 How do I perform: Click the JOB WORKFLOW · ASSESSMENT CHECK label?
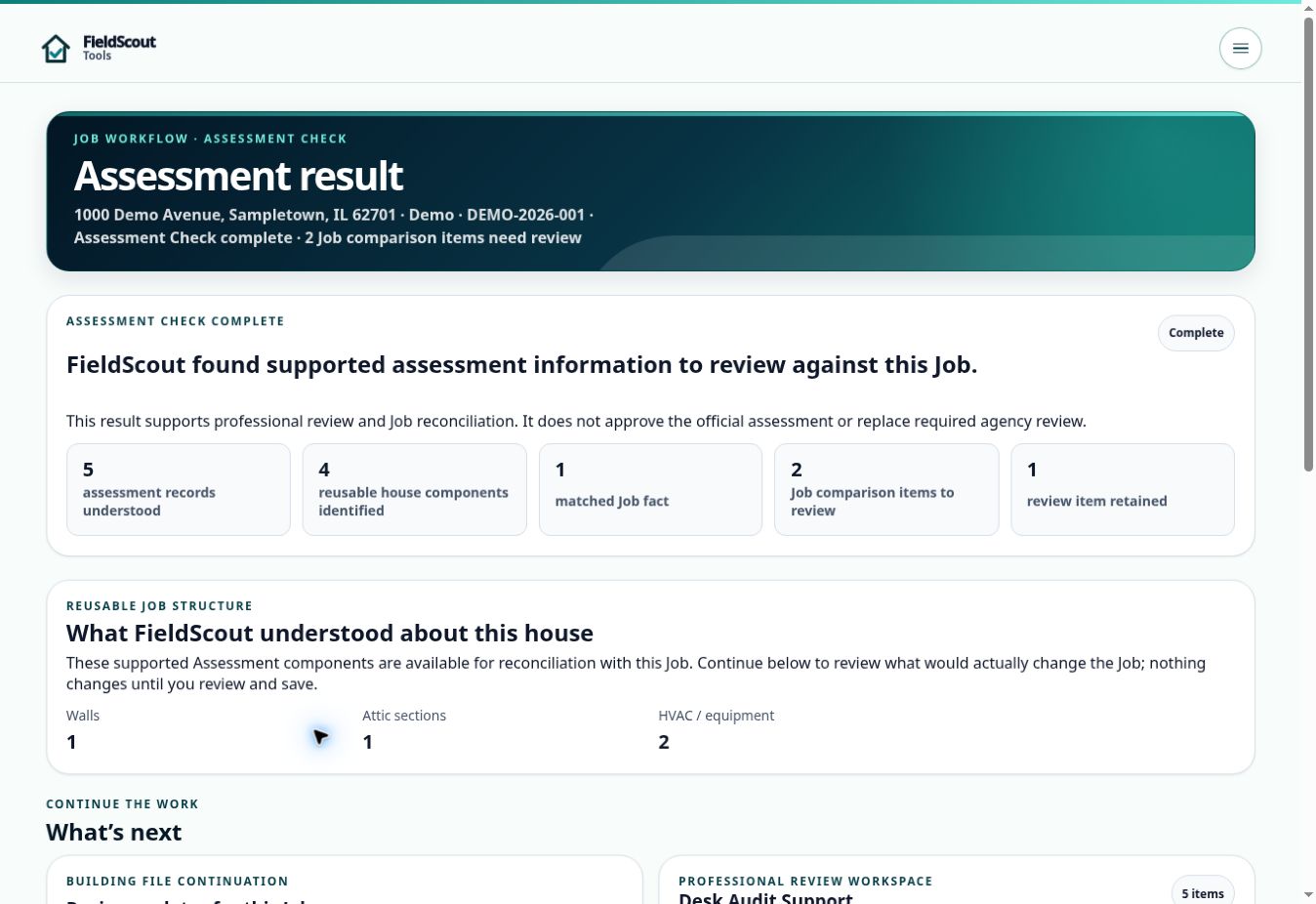click(x=210, y=139)
